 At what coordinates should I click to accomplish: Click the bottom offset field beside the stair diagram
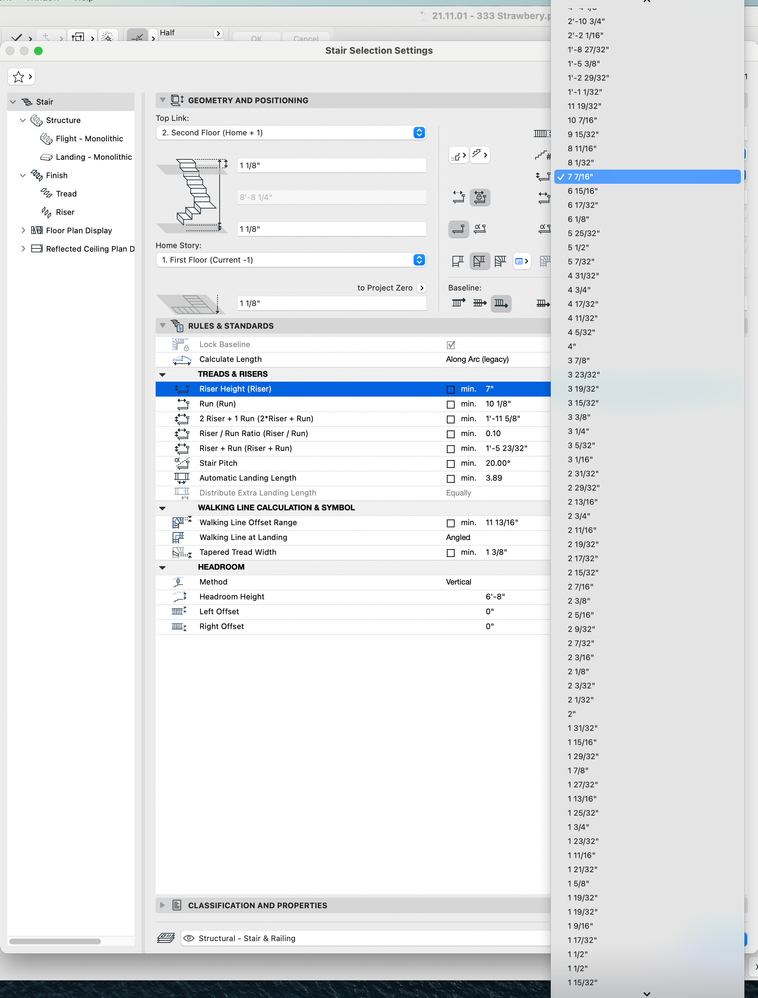332,229
